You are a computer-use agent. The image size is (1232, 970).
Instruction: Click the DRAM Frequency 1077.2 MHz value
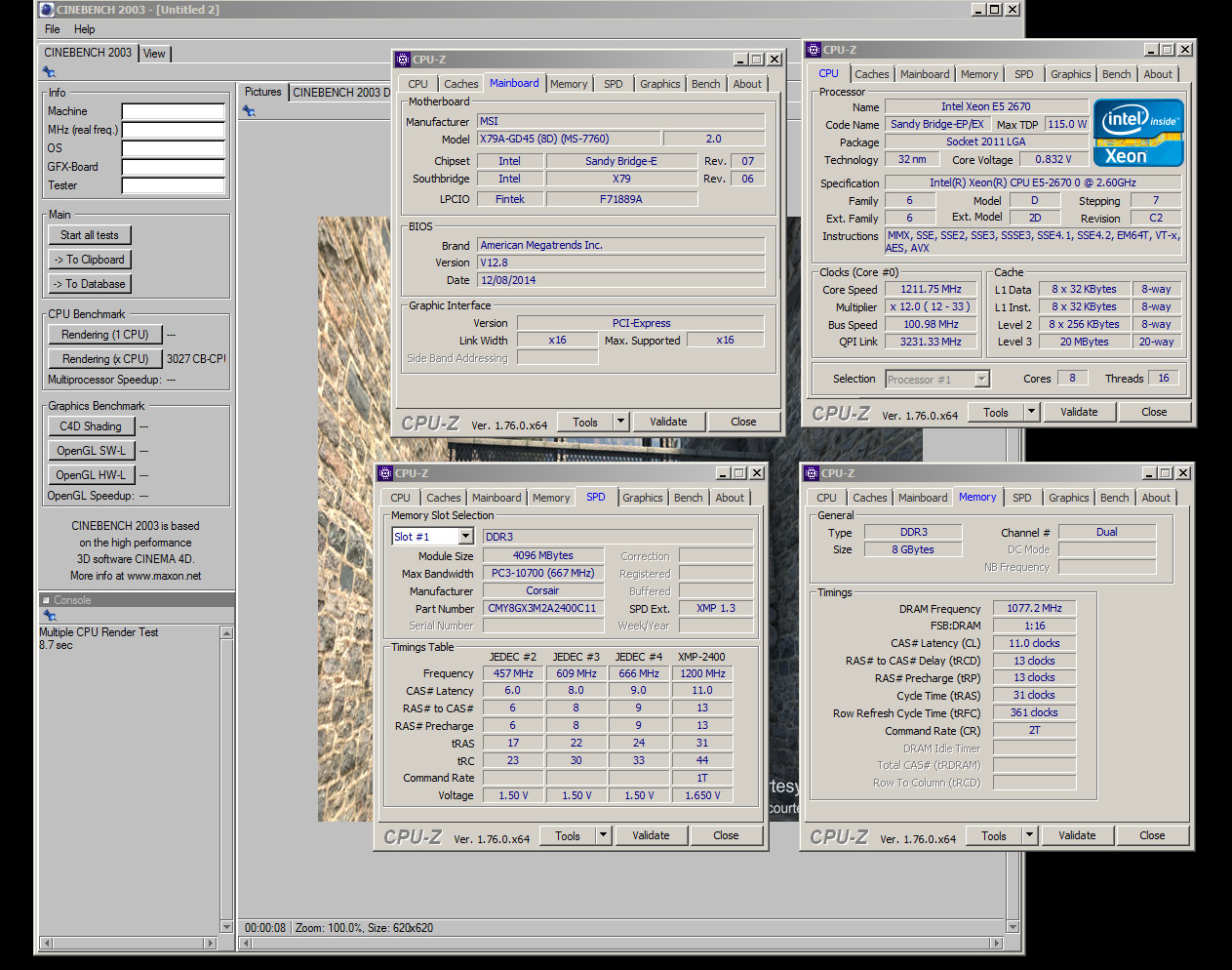tap(1034, 608)
